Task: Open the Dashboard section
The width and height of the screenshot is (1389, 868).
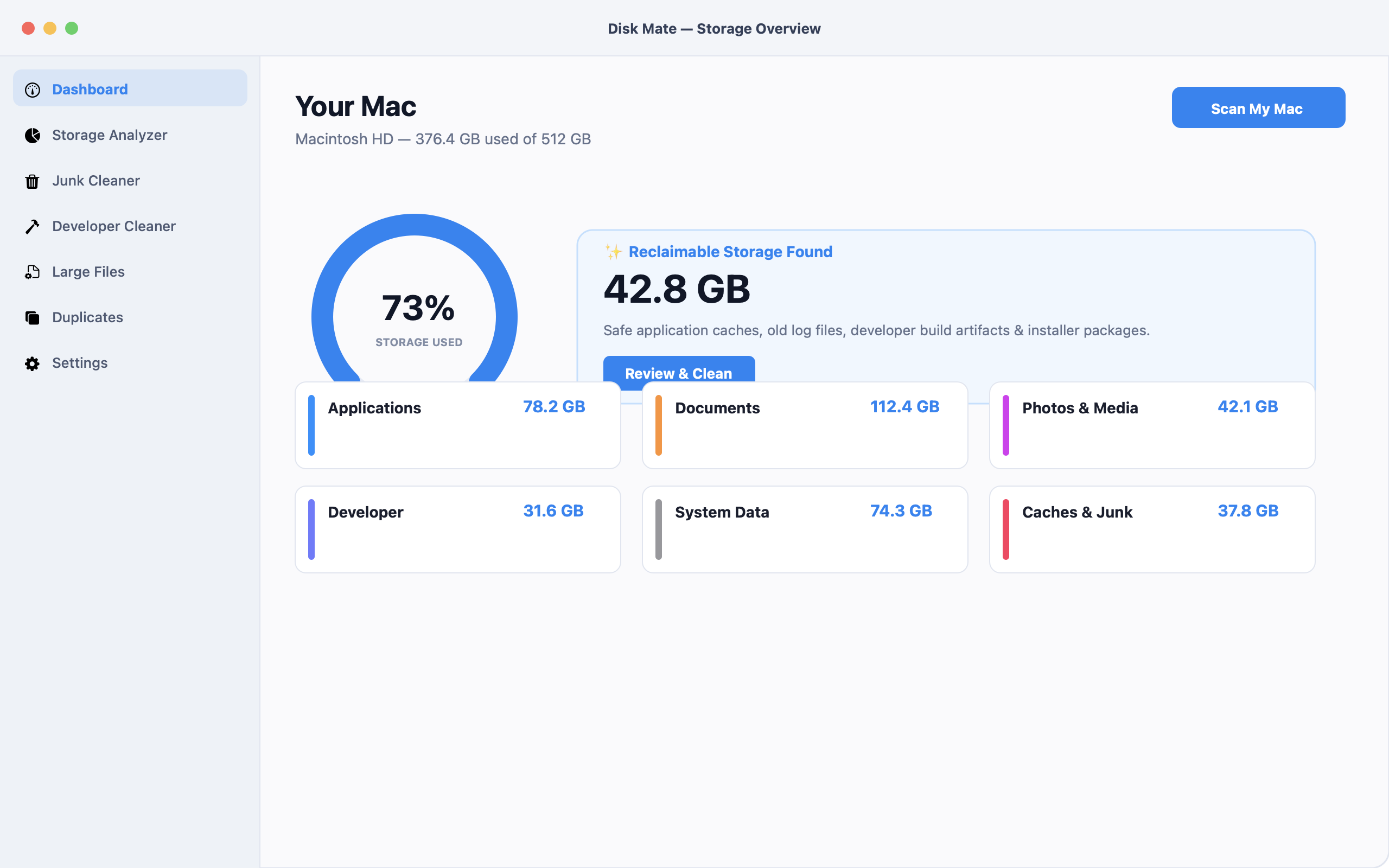Action: 130,88
